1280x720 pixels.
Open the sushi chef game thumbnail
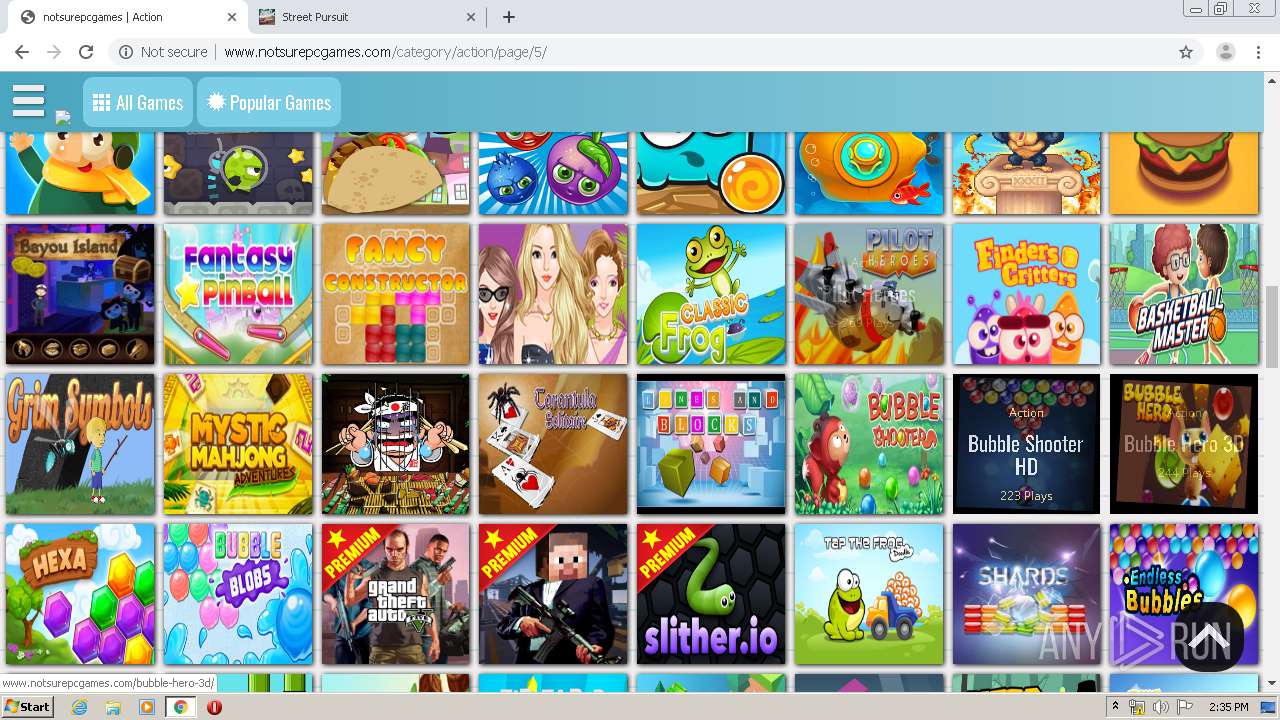[396, 444]
